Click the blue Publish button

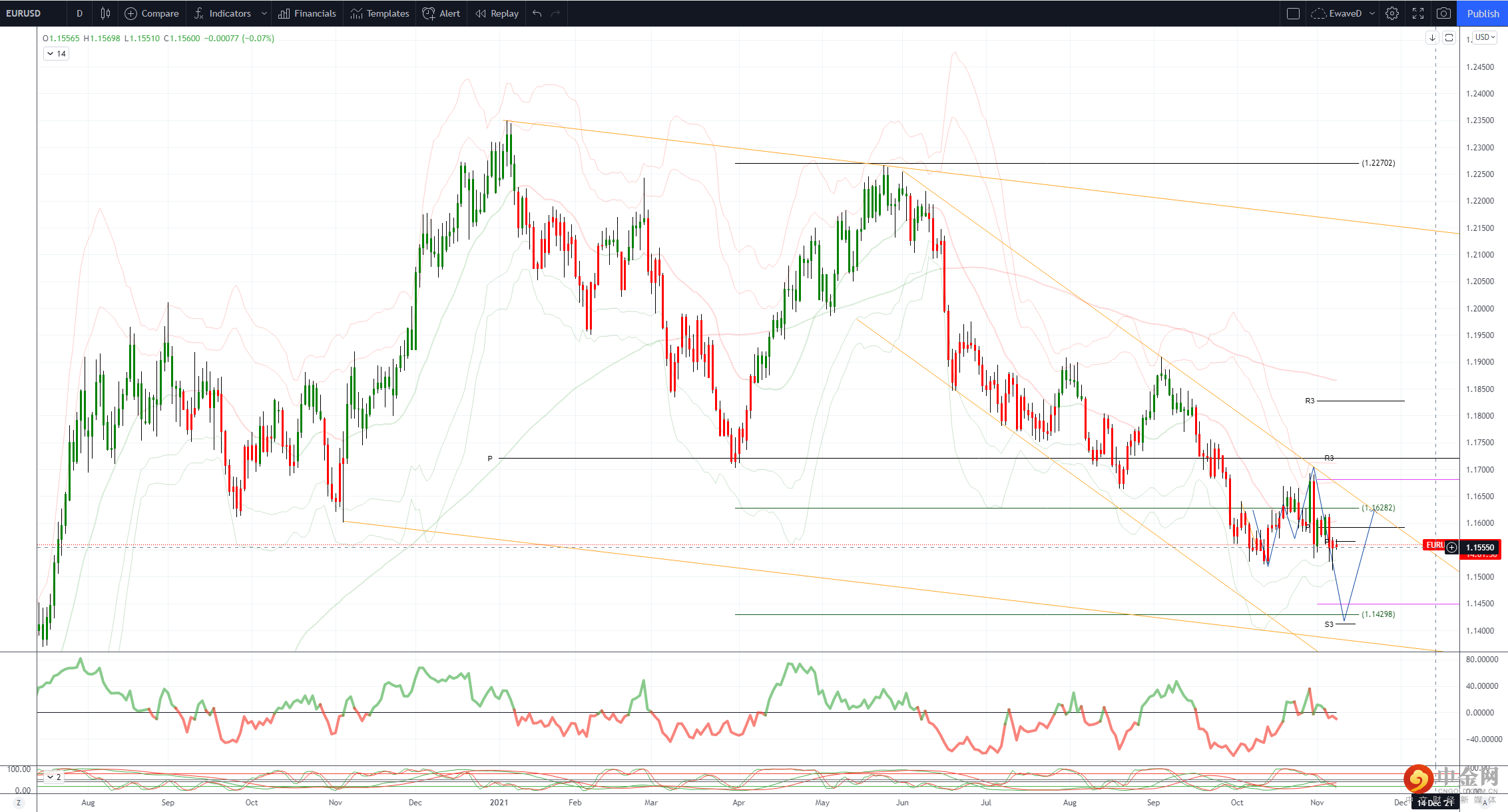click(1483, 13)
